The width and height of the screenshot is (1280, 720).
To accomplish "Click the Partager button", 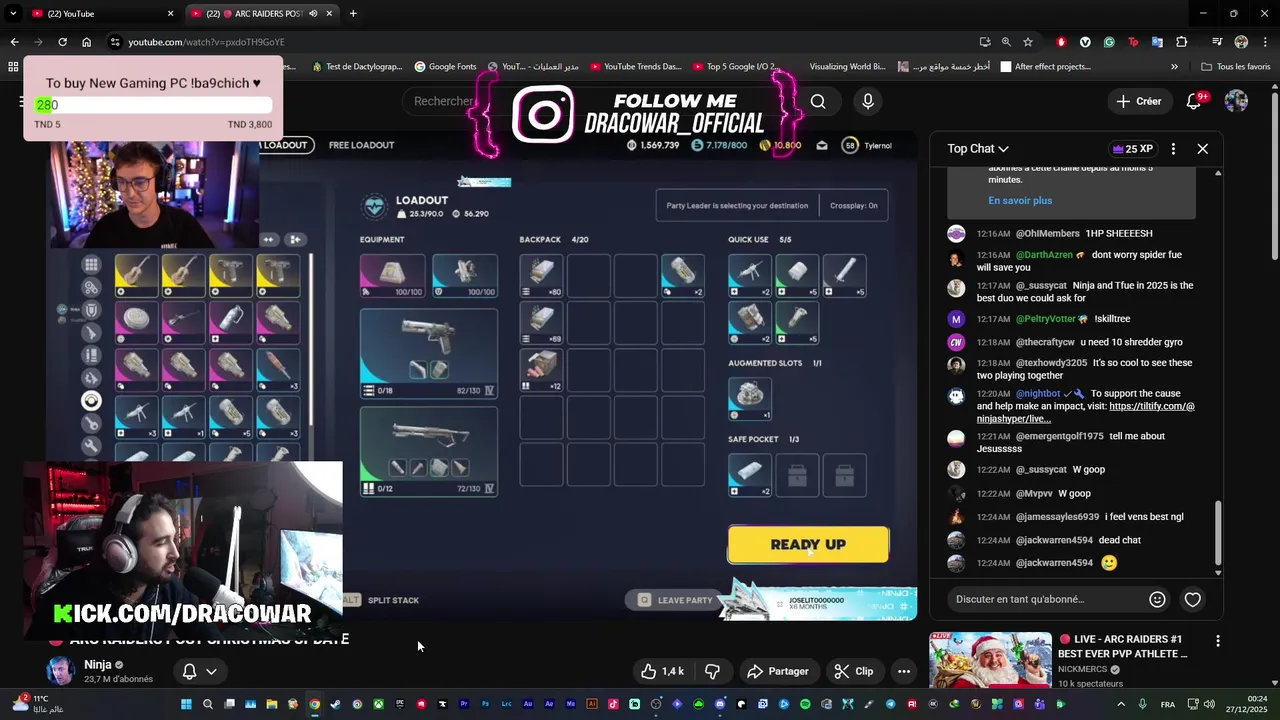I will pos(777,671).
